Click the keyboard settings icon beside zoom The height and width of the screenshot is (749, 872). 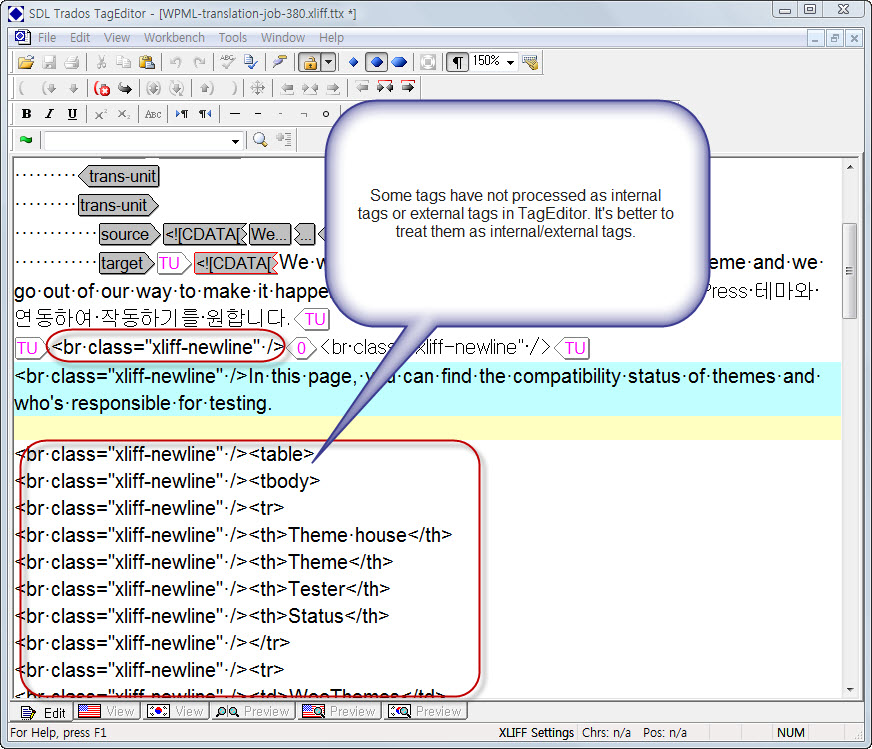531,62
